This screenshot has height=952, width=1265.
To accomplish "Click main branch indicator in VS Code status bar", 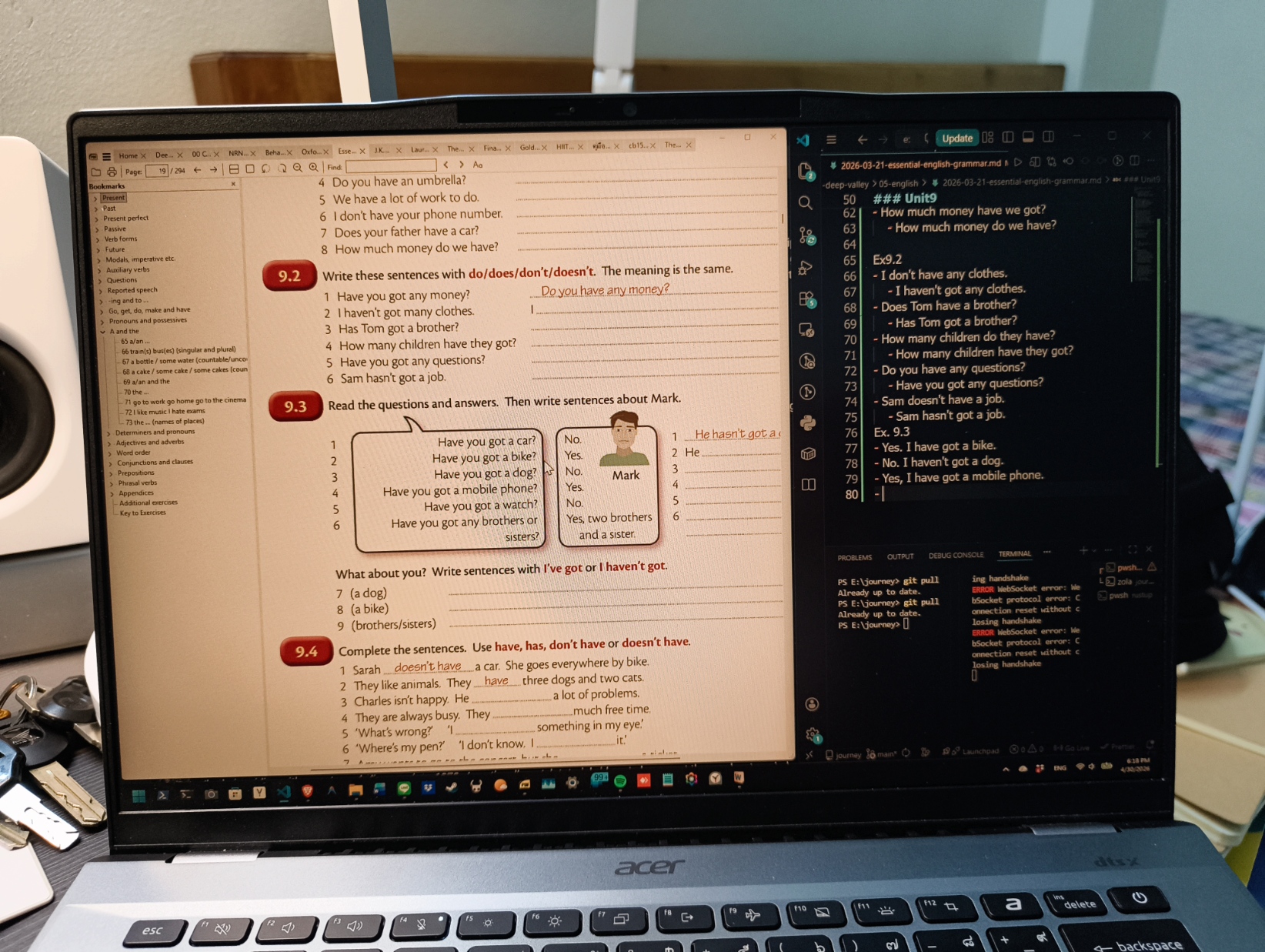I will click(x=882, y=754).
